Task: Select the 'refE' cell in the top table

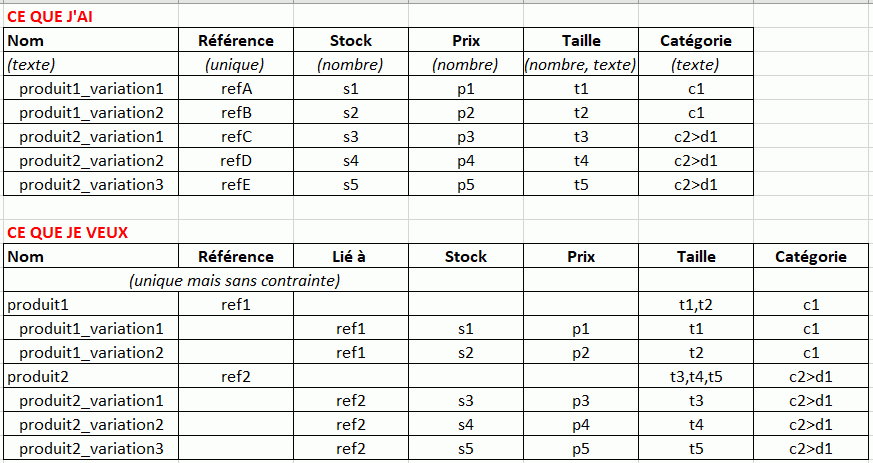Action: click(x=236, y=185)
